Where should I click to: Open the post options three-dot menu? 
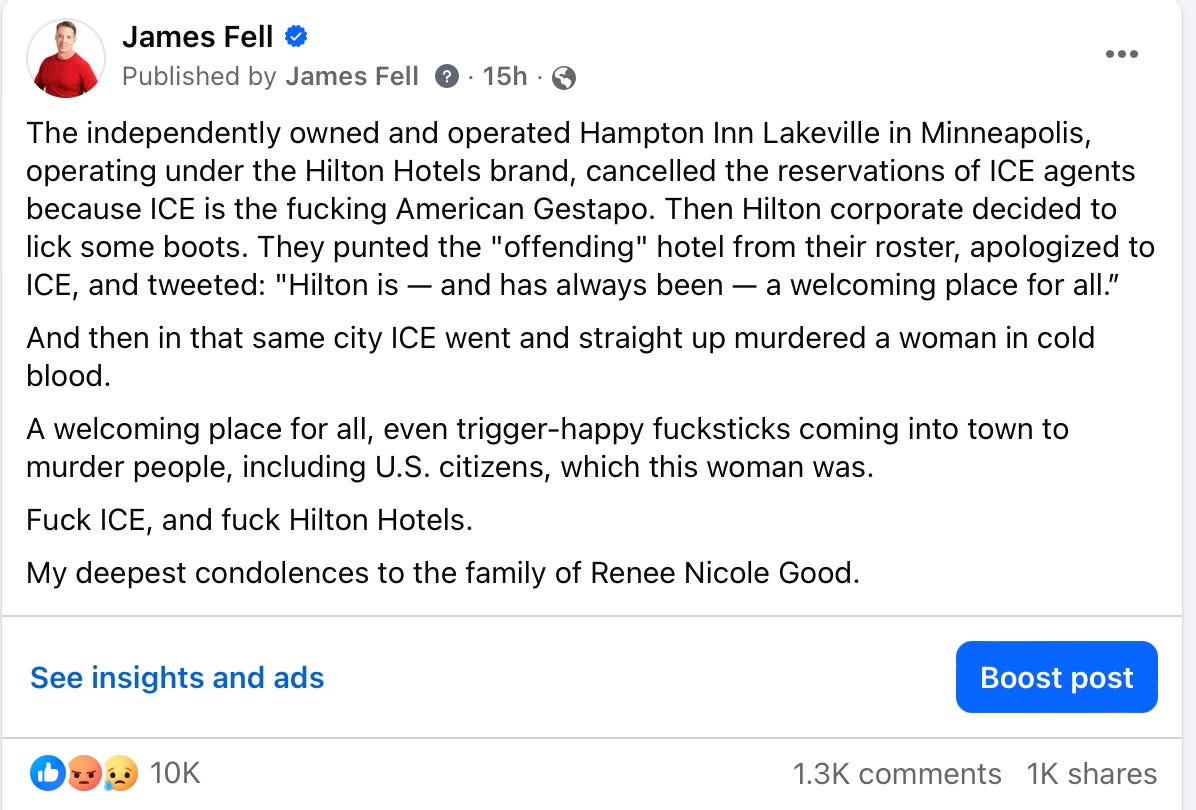tap(1122, 54)
